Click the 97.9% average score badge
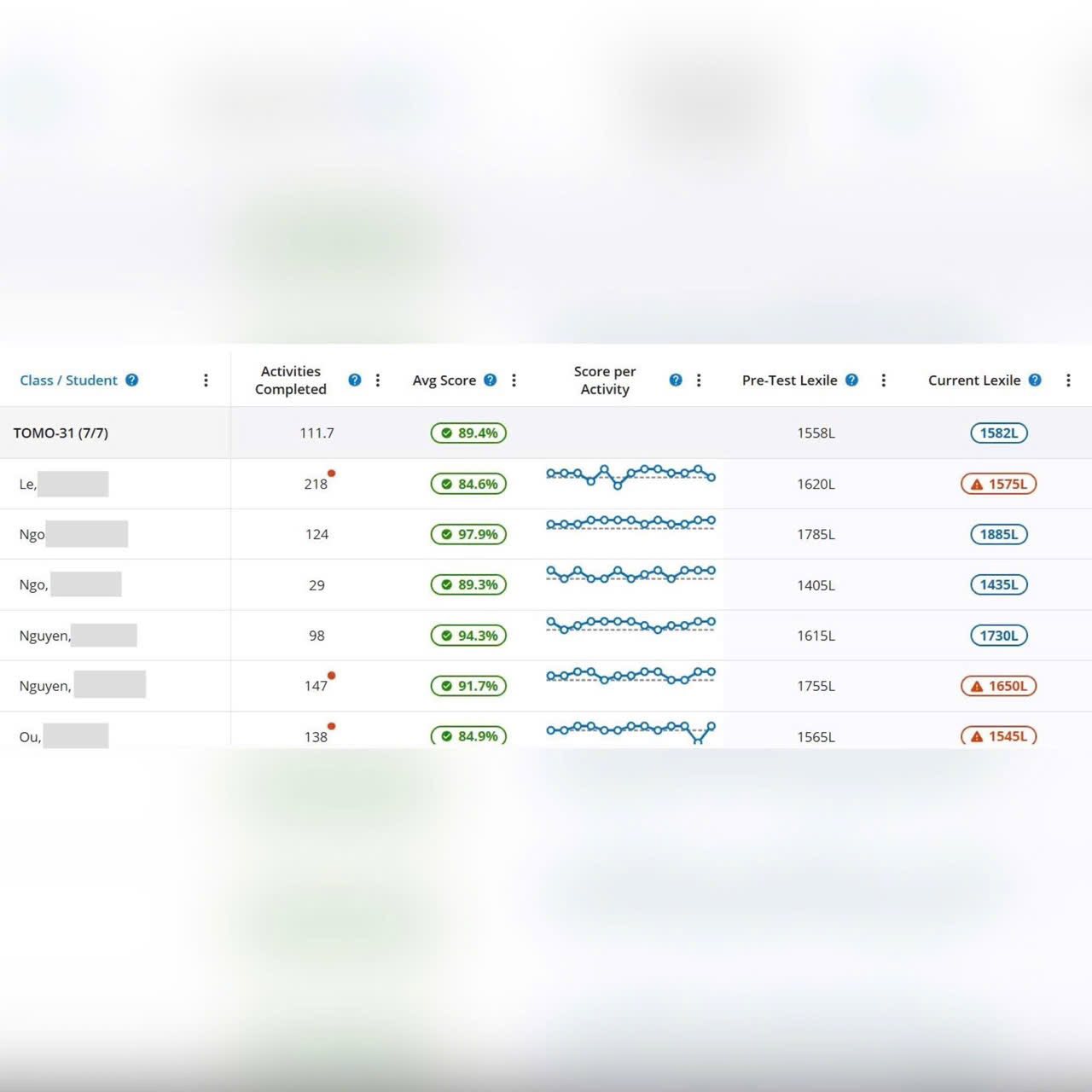The image size is (1092, 1092). (468, 534)
